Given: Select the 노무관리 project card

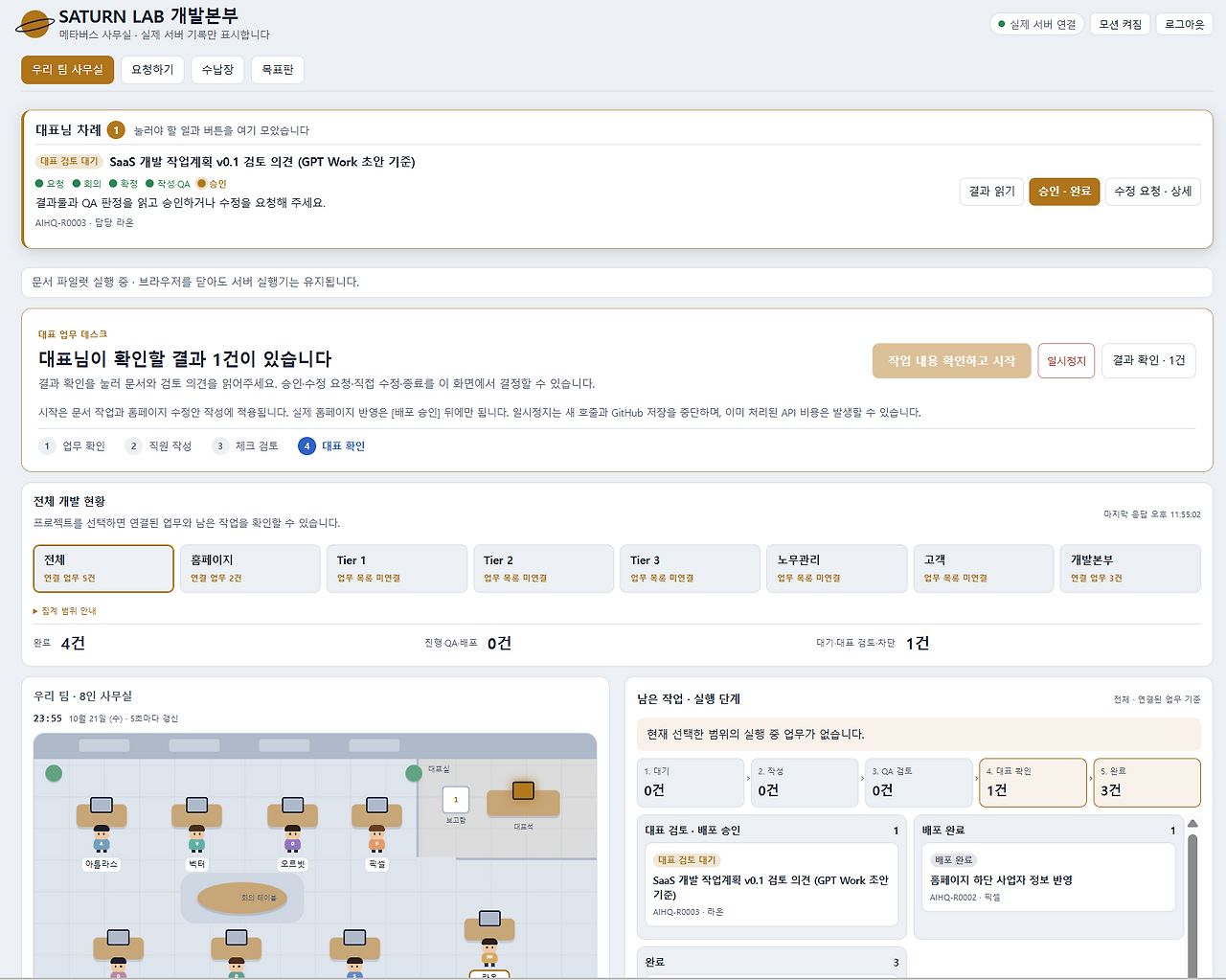Looking at the screenshot, I should [x=837, y=569].
